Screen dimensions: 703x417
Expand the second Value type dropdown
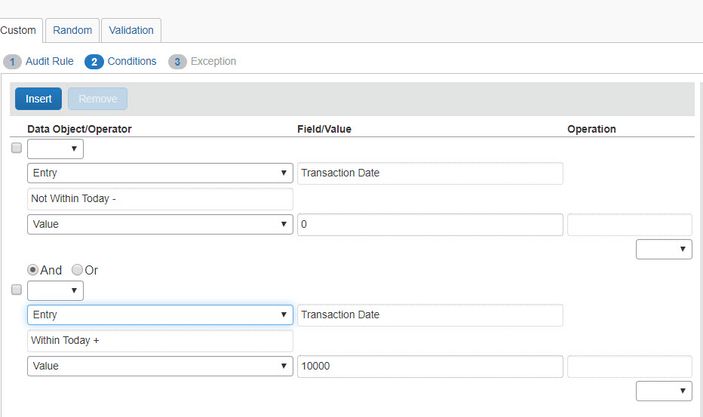(160, 366)
